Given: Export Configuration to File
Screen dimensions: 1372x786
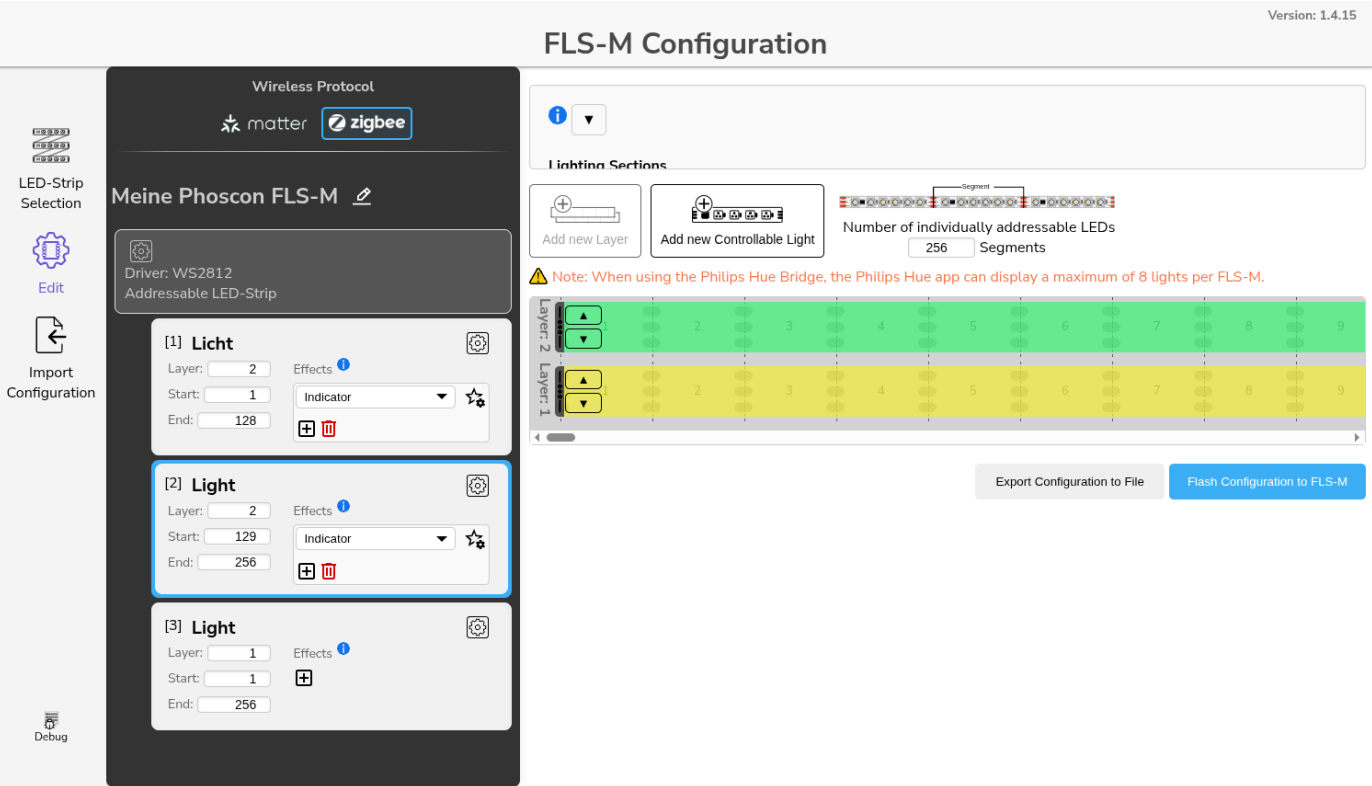Looking at the screenshot, I should coord(1069,481).
